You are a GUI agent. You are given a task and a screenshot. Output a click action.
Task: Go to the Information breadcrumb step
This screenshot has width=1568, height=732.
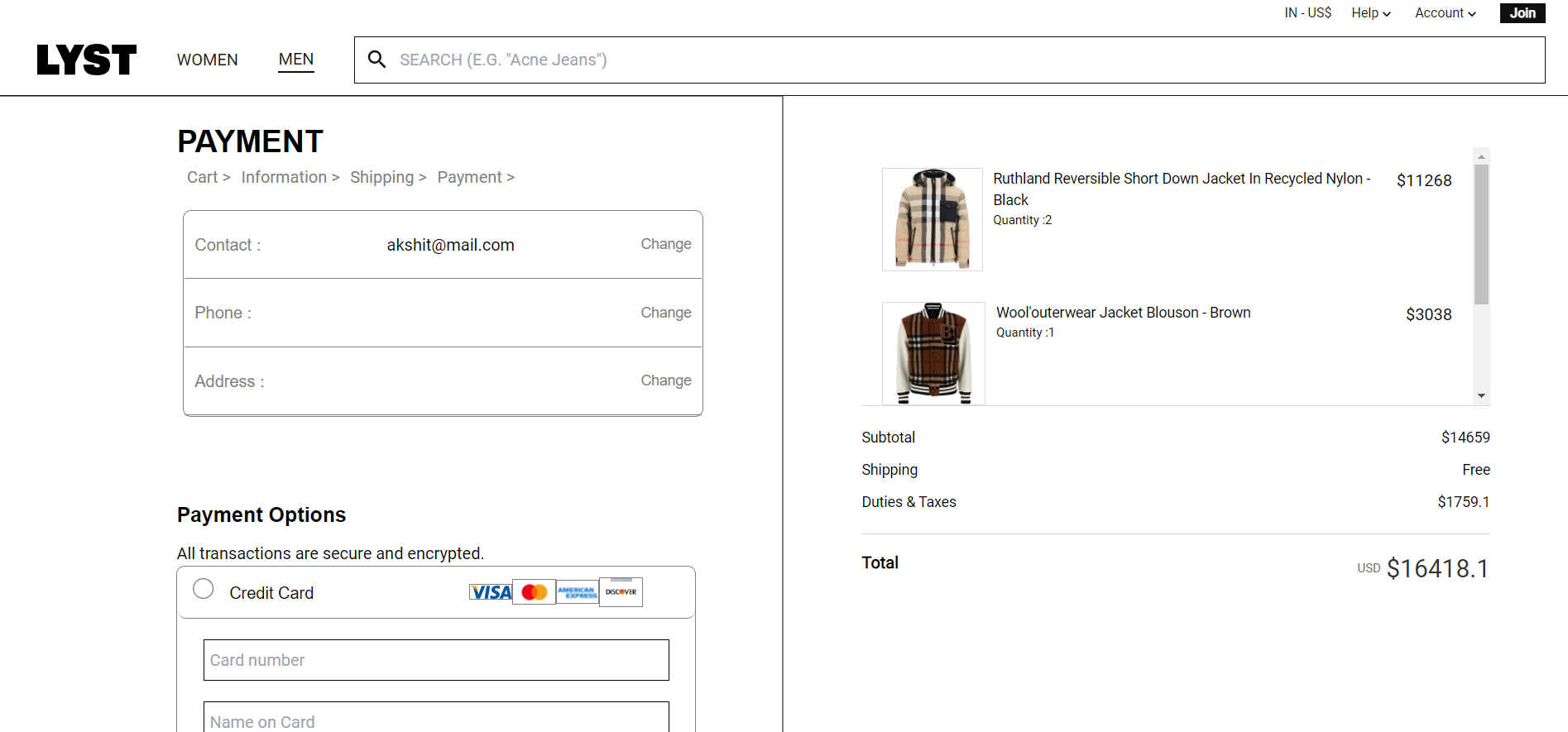[284, 177]
